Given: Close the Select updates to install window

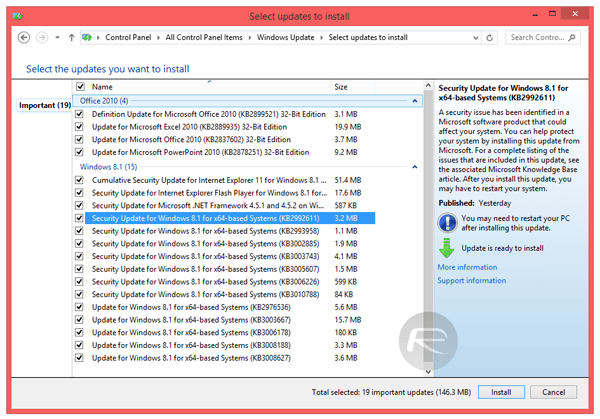Looking at the screenshot, I should click(x=575, y=14).
